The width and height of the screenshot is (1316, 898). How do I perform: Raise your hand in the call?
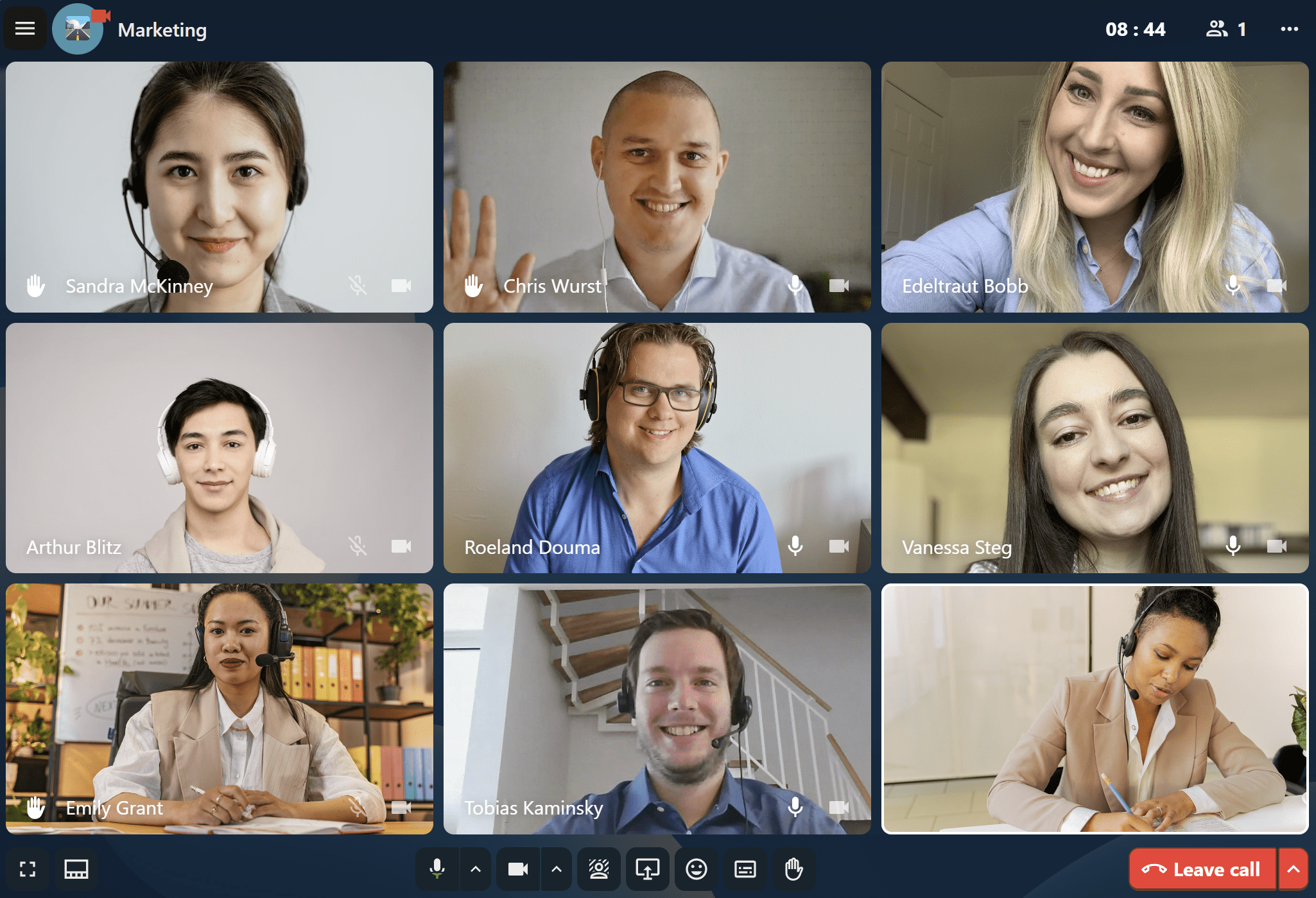tap(794, 869)
